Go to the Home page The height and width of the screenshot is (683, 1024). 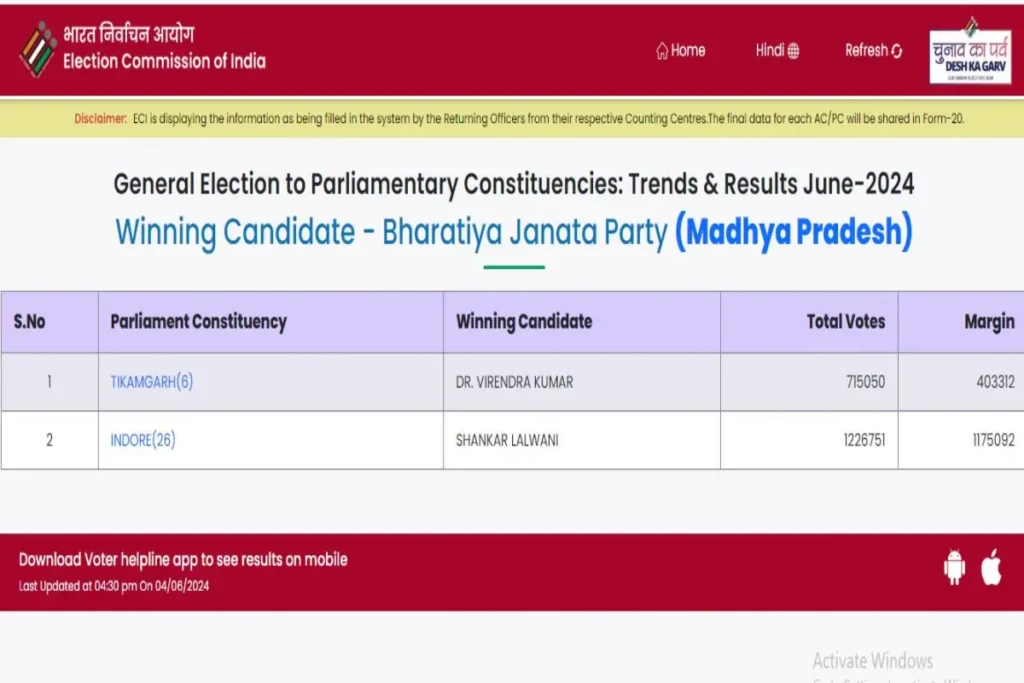[680, 50]
